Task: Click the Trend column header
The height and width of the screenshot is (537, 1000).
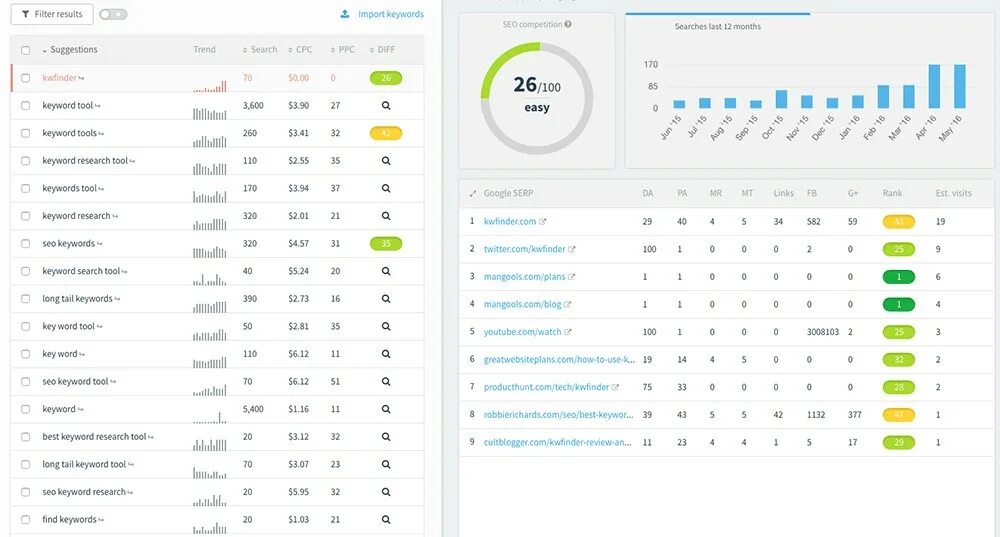Action: pyautogui.click(x=205, y=50)
